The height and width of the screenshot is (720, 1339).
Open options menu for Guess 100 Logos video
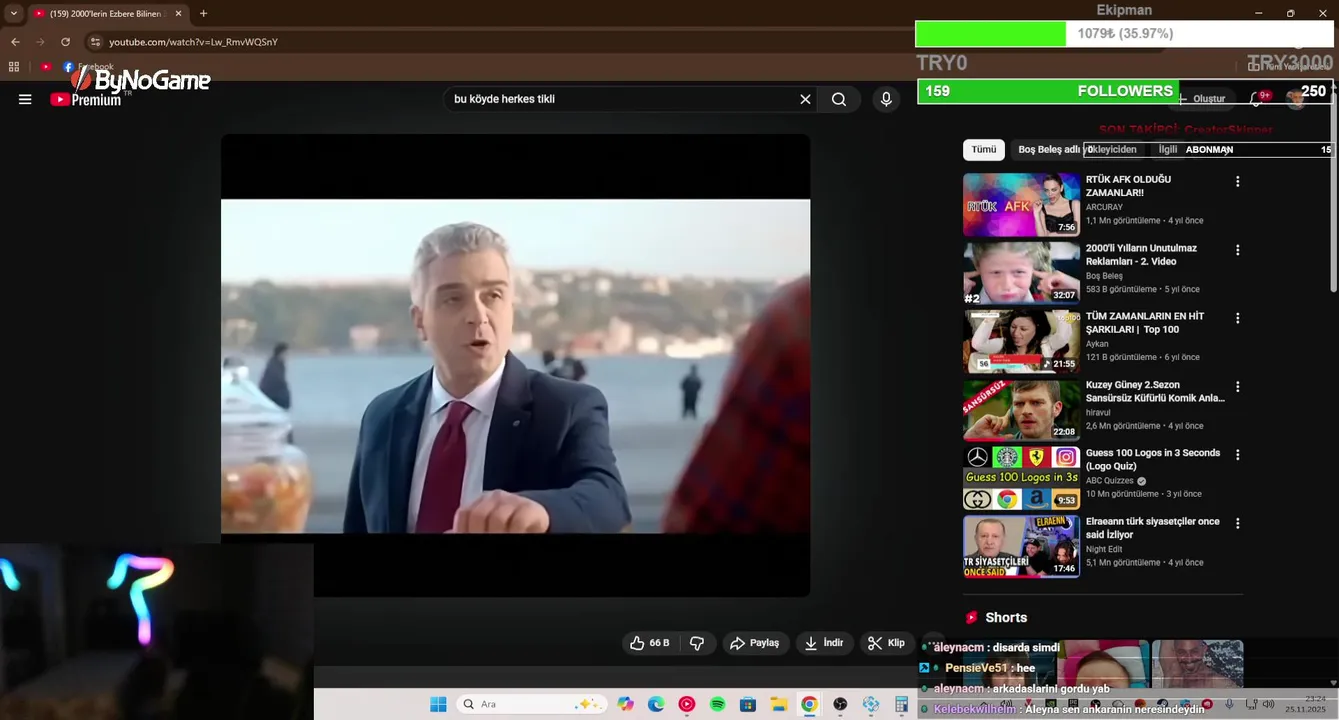coord(1237,455)
